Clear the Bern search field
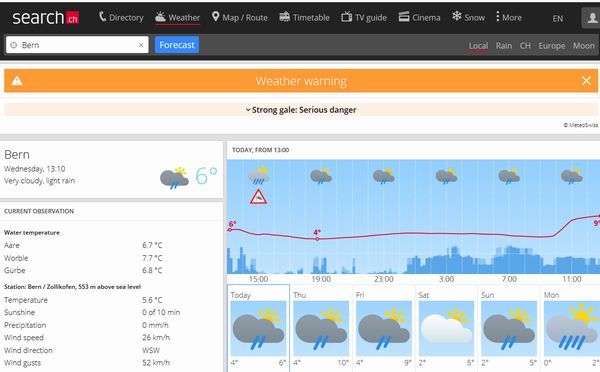Image resolution: width=600 pixels, height=372 pixels. click(141, 45)
